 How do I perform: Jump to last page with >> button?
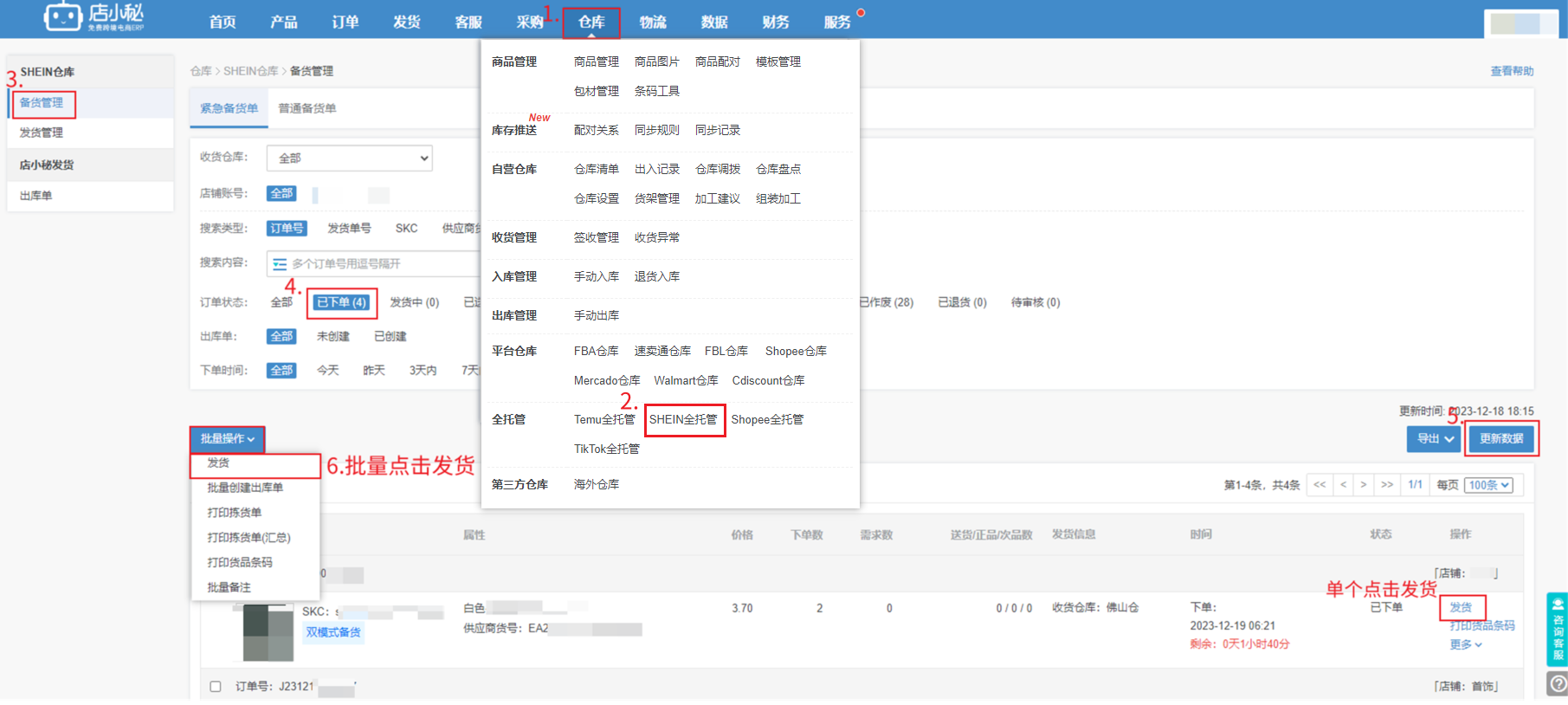tap(1387, 484)
